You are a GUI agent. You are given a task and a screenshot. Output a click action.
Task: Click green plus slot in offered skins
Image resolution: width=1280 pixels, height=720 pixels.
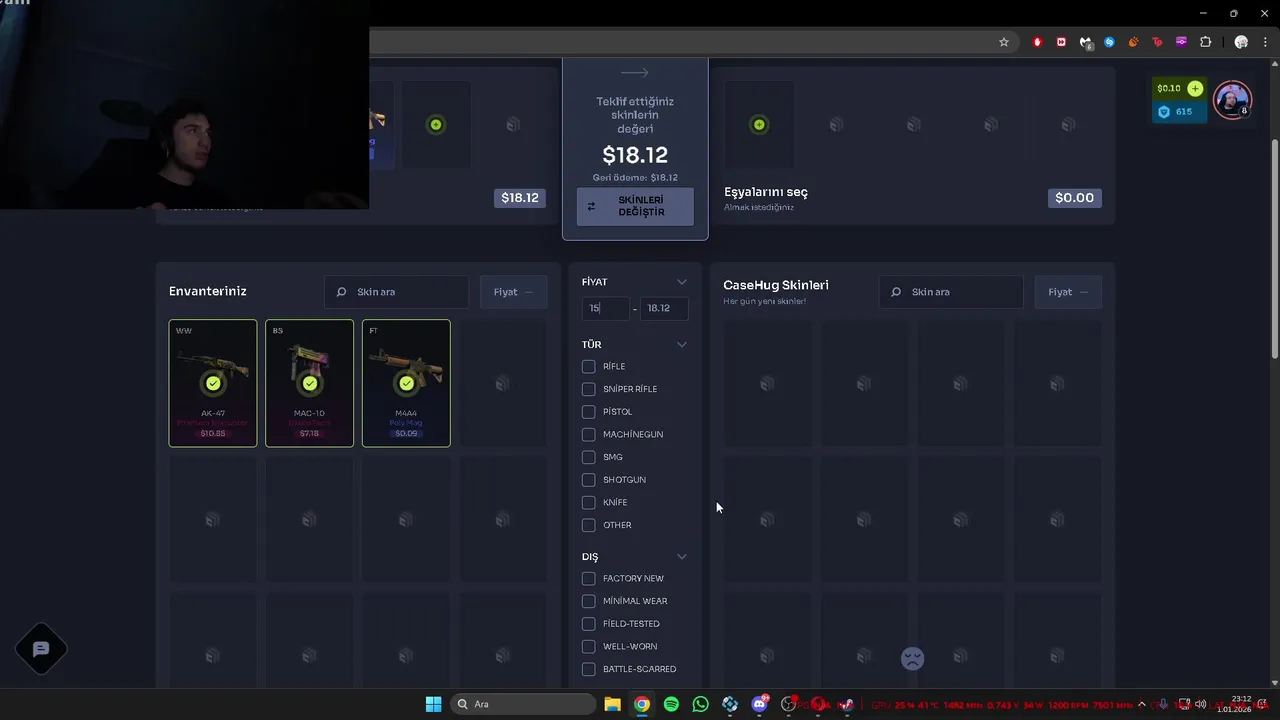(436, 125)
